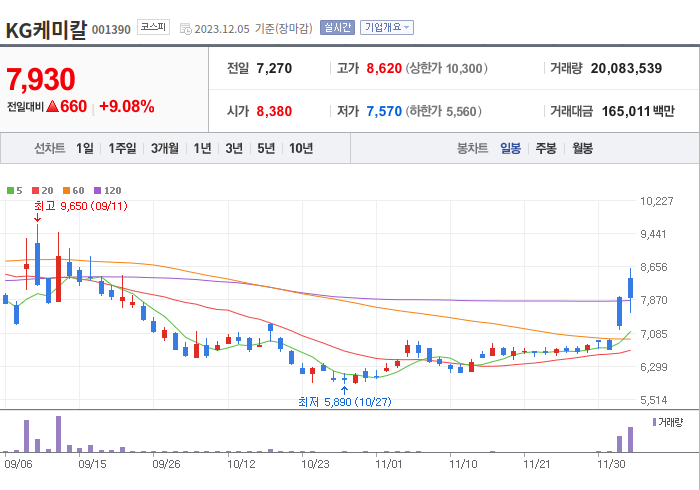700x490 pixels.
Task: Select the 3개월 line chart tab
Action: [x=165, y=148]
